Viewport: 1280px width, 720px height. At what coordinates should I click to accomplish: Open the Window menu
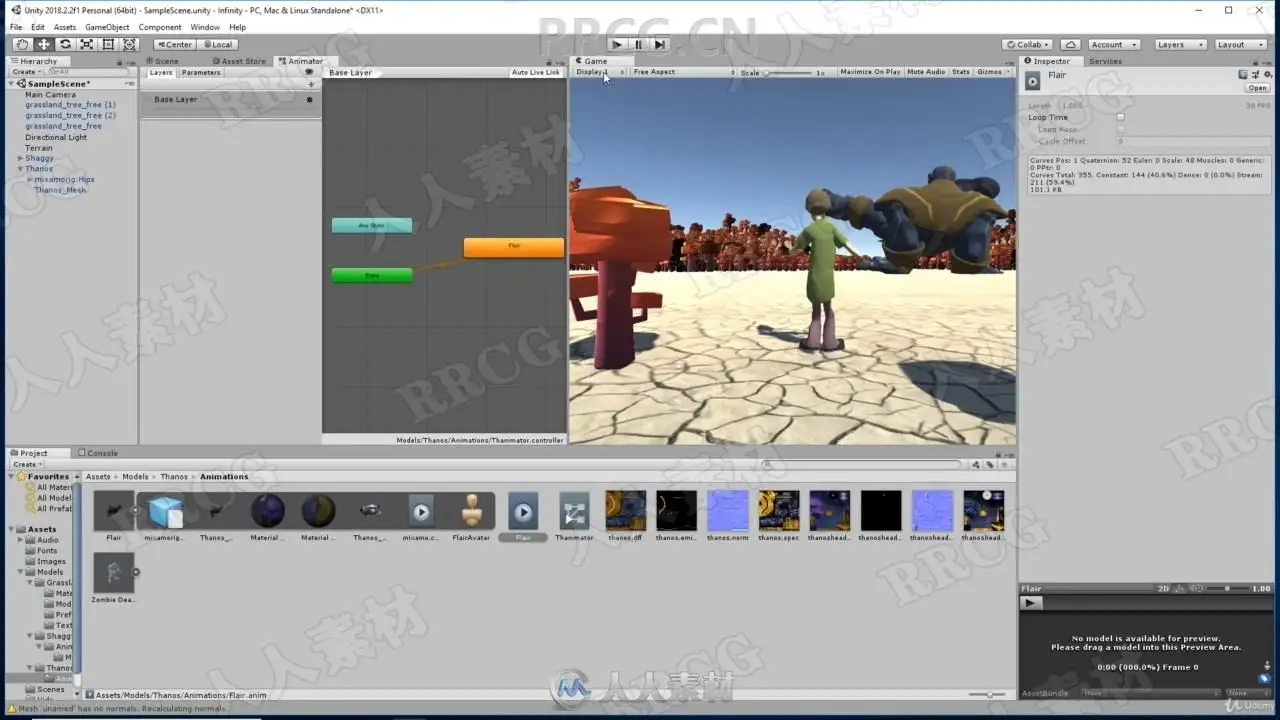[205, 27]
